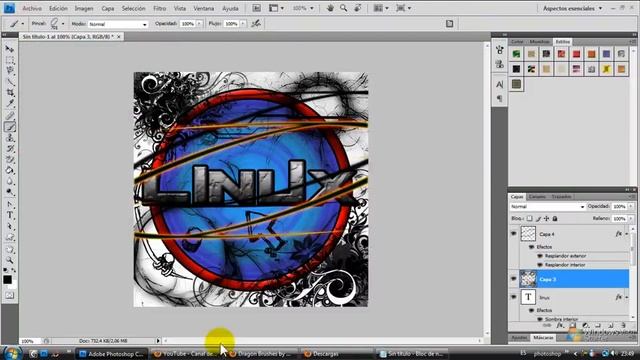Launch Bridge from the application bar

[256, 8]
